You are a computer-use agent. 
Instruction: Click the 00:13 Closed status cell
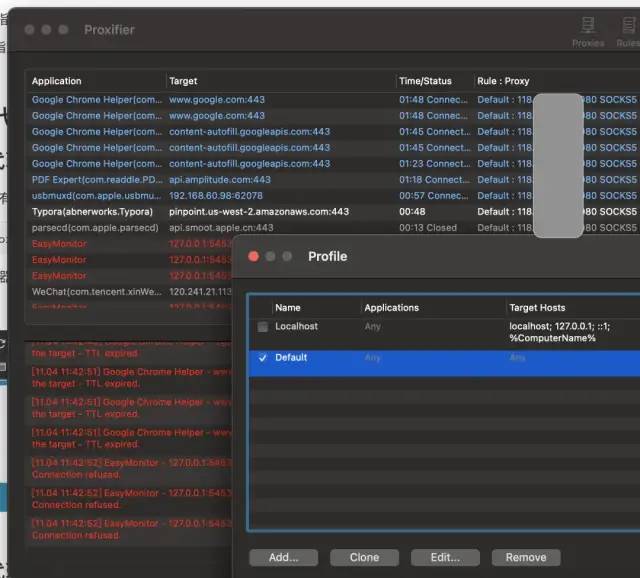tap(428, 227)
